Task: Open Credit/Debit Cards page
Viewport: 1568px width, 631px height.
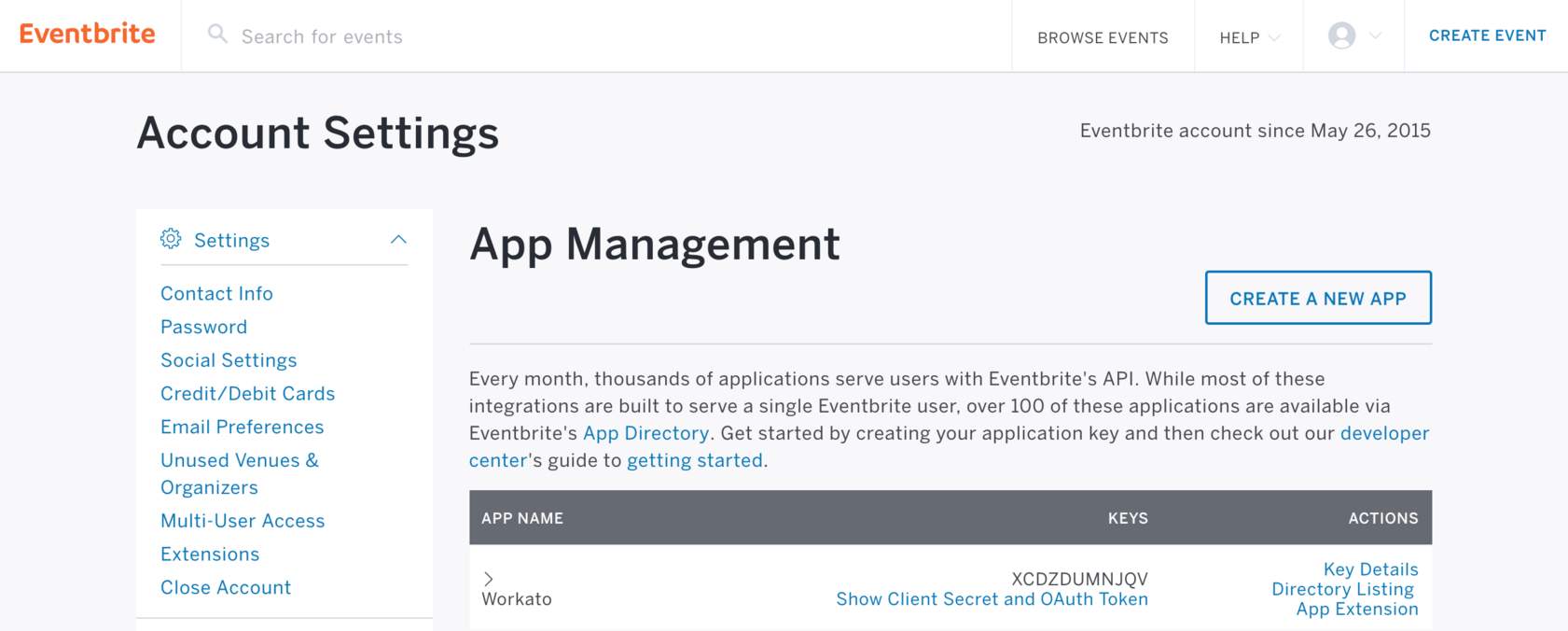Action: (x=247, y=394)
